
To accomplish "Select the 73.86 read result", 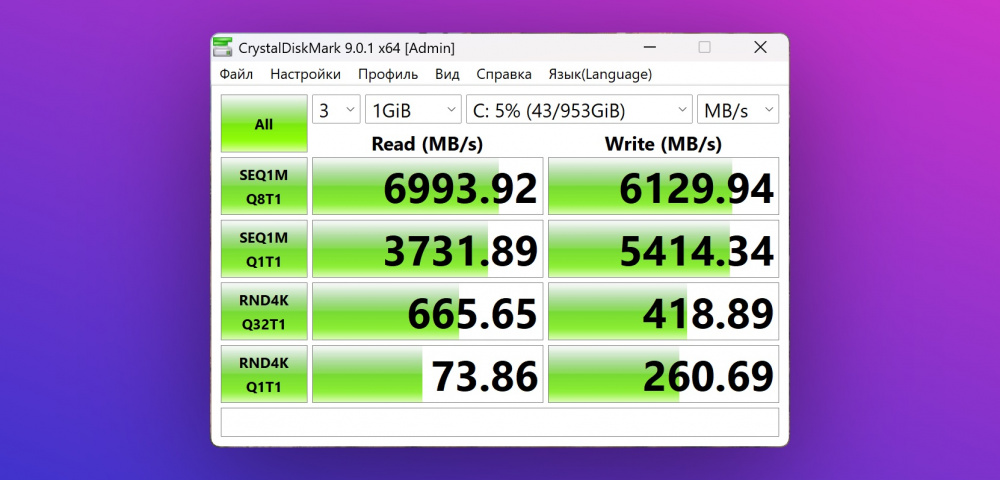I will [427, 374].
